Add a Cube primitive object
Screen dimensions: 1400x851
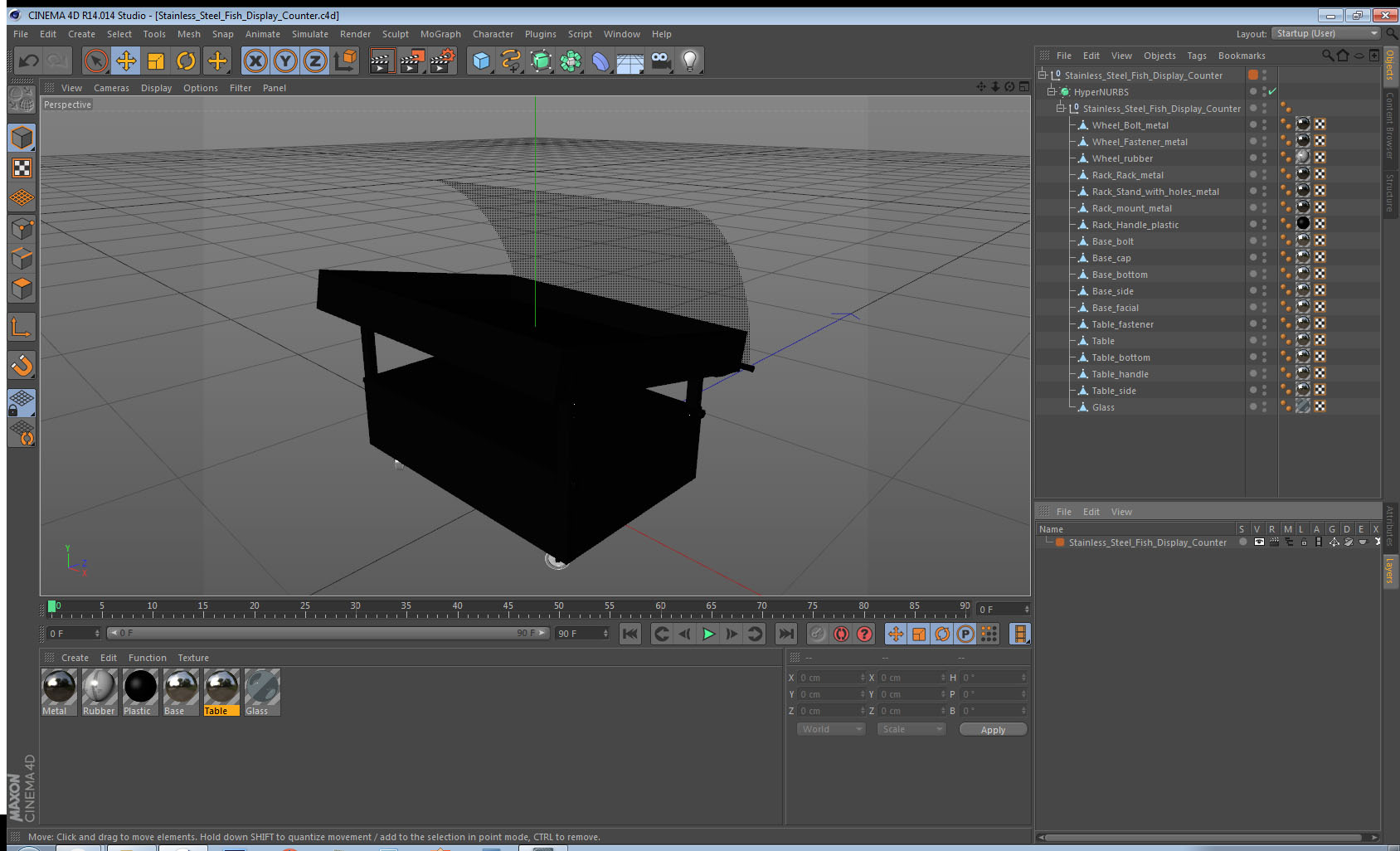(481, 61)
